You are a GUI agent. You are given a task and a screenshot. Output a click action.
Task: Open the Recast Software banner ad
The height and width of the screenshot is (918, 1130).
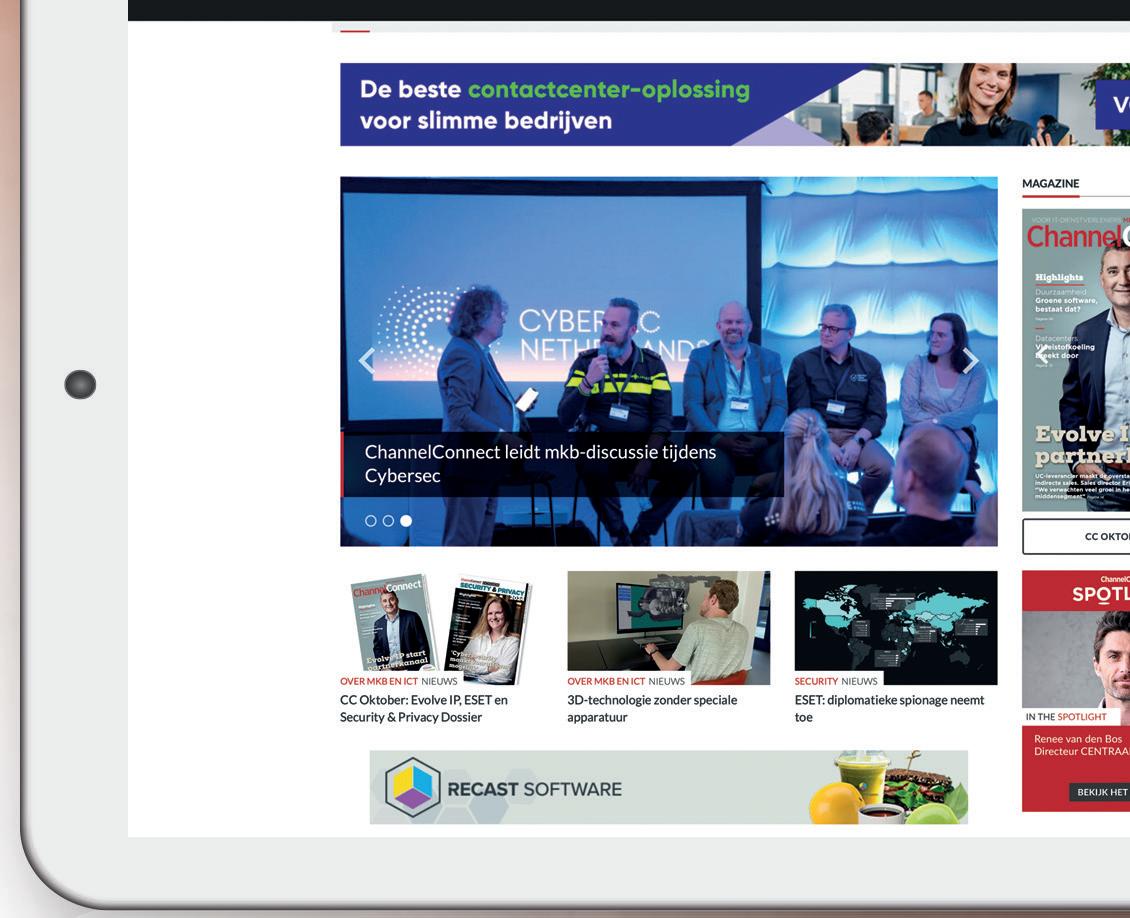(669, 787)
